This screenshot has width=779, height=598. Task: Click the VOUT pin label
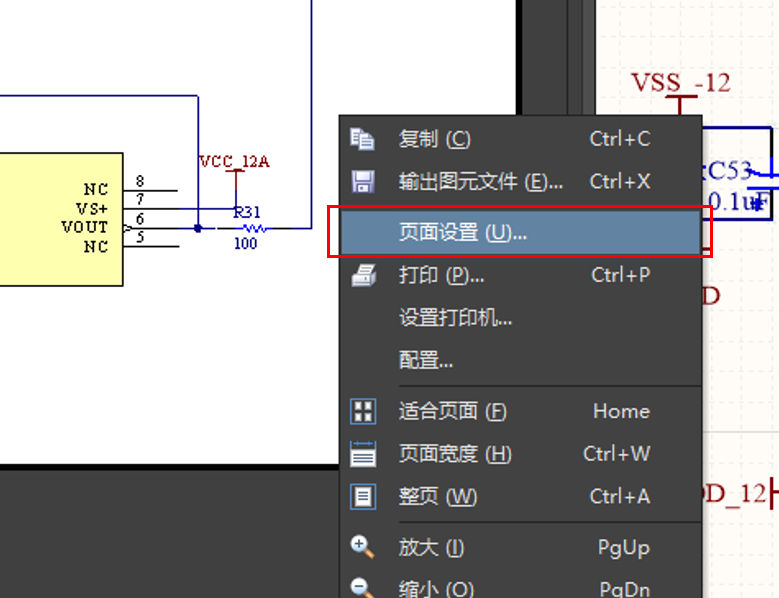(x=84, y=227)
